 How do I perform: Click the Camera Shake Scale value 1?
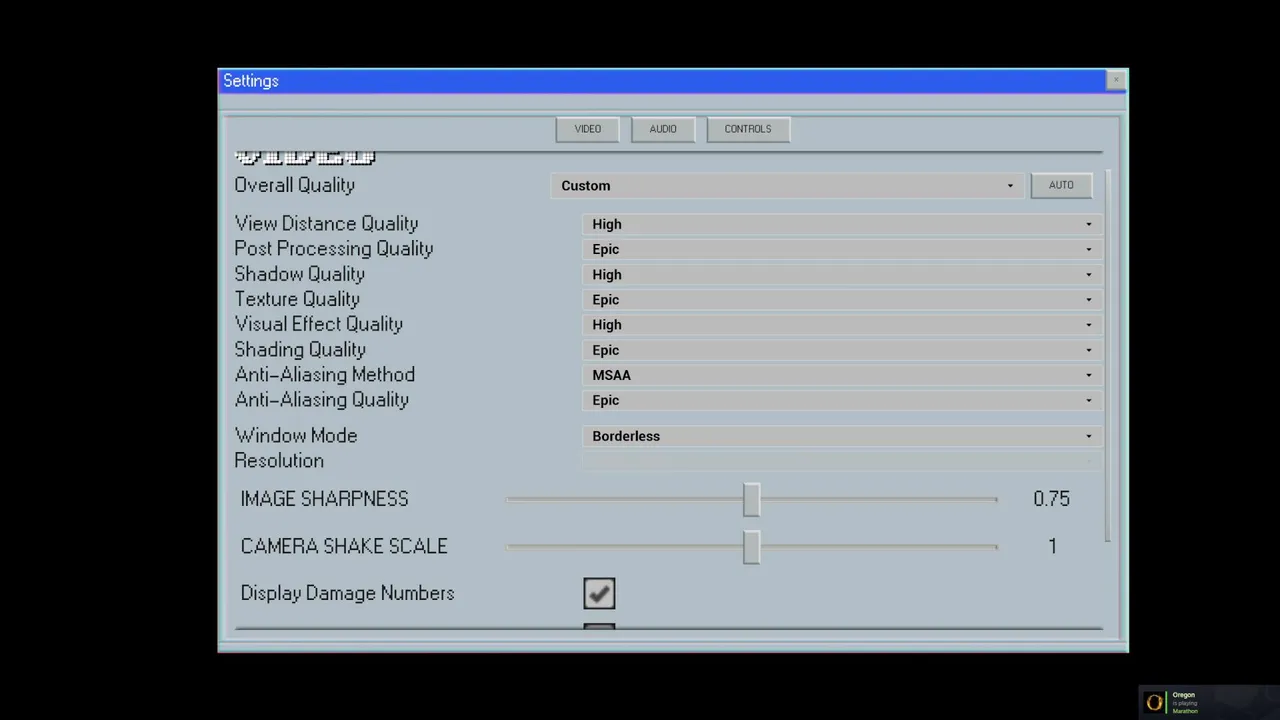pos(1052,546)
